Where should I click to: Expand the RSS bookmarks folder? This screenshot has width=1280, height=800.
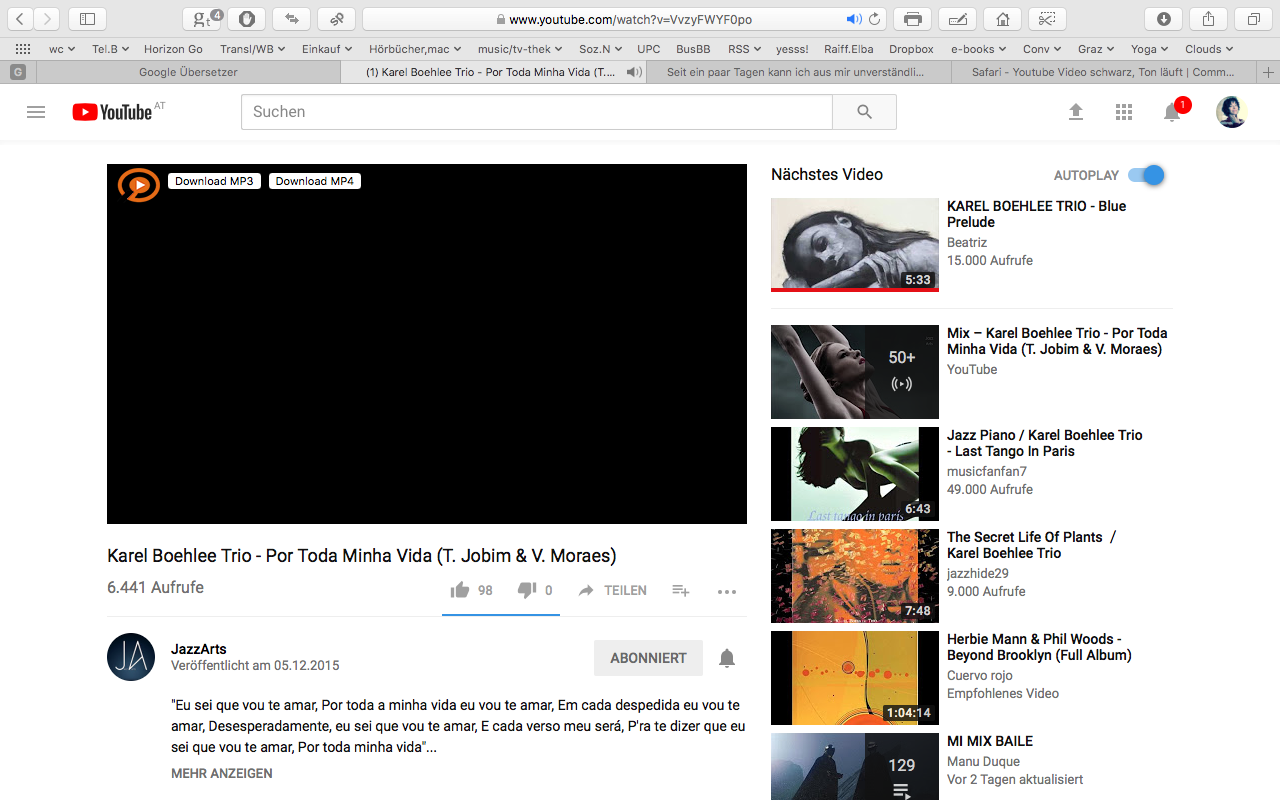point(744,49)
